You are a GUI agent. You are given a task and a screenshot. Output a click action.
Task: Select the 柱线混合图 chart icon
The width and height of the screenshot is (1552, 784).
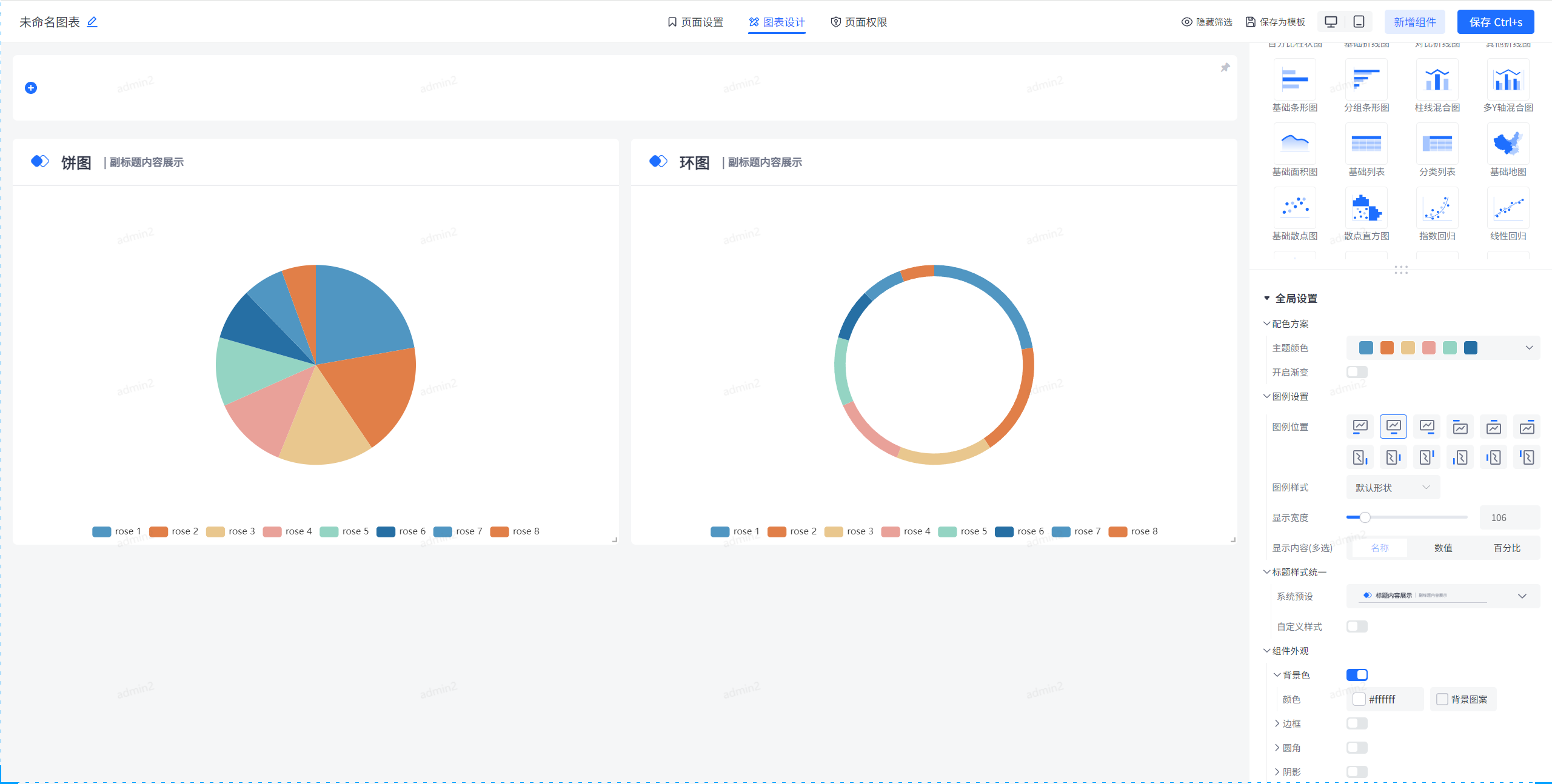click(1437, 81)
